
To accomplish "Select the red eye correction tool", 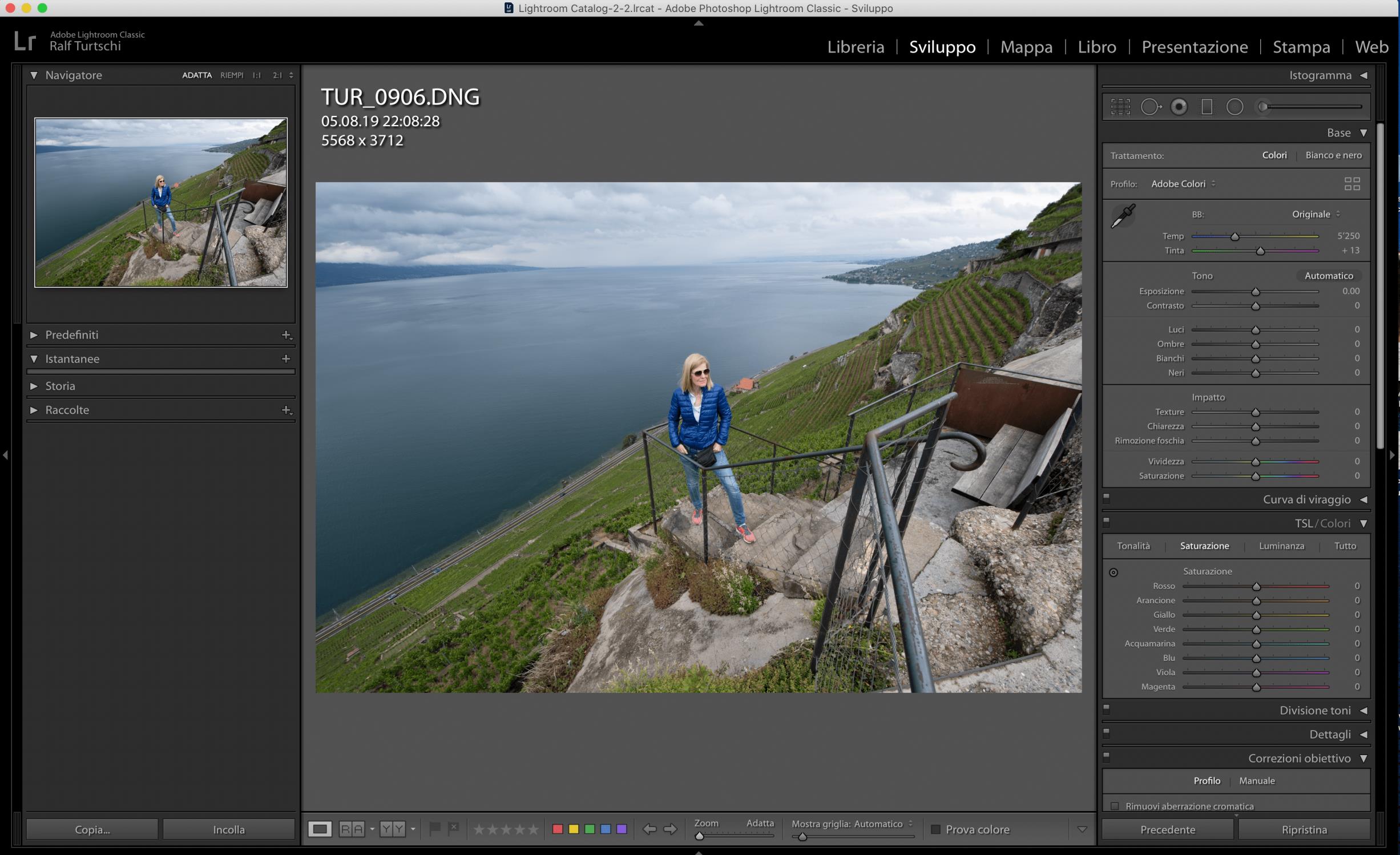I will [x=1179, y=107].
